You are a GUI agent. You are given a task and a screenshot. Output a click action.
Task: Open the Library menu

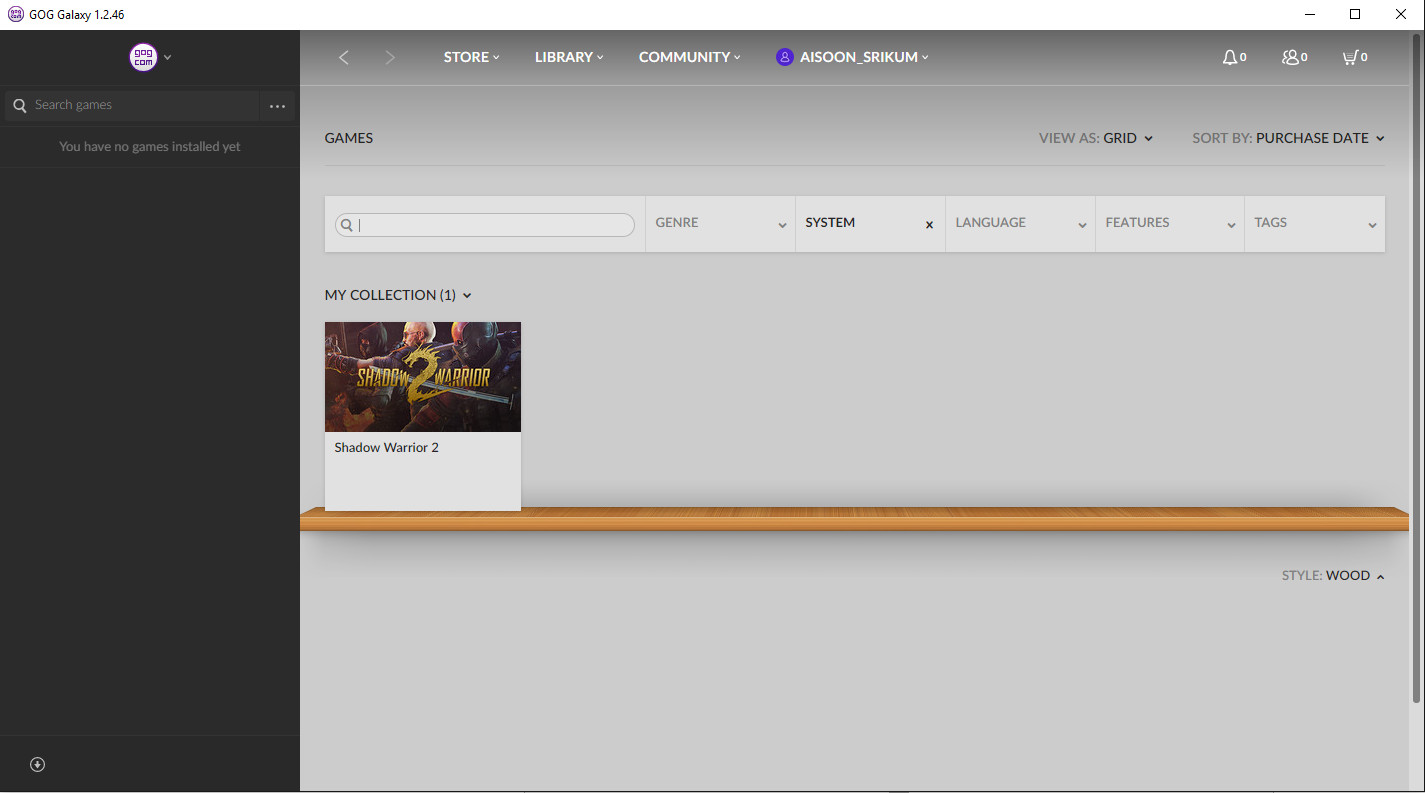coord(568,57)
